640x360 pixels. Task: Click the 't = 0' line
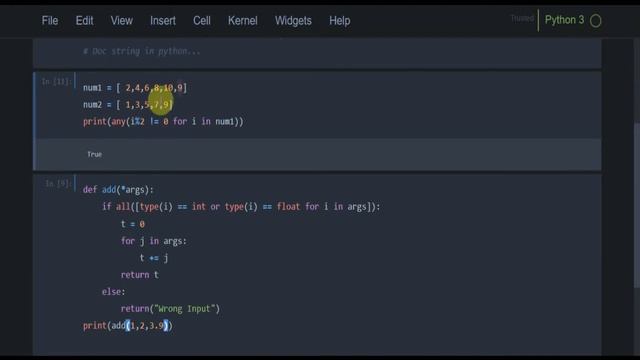[133, 224]
